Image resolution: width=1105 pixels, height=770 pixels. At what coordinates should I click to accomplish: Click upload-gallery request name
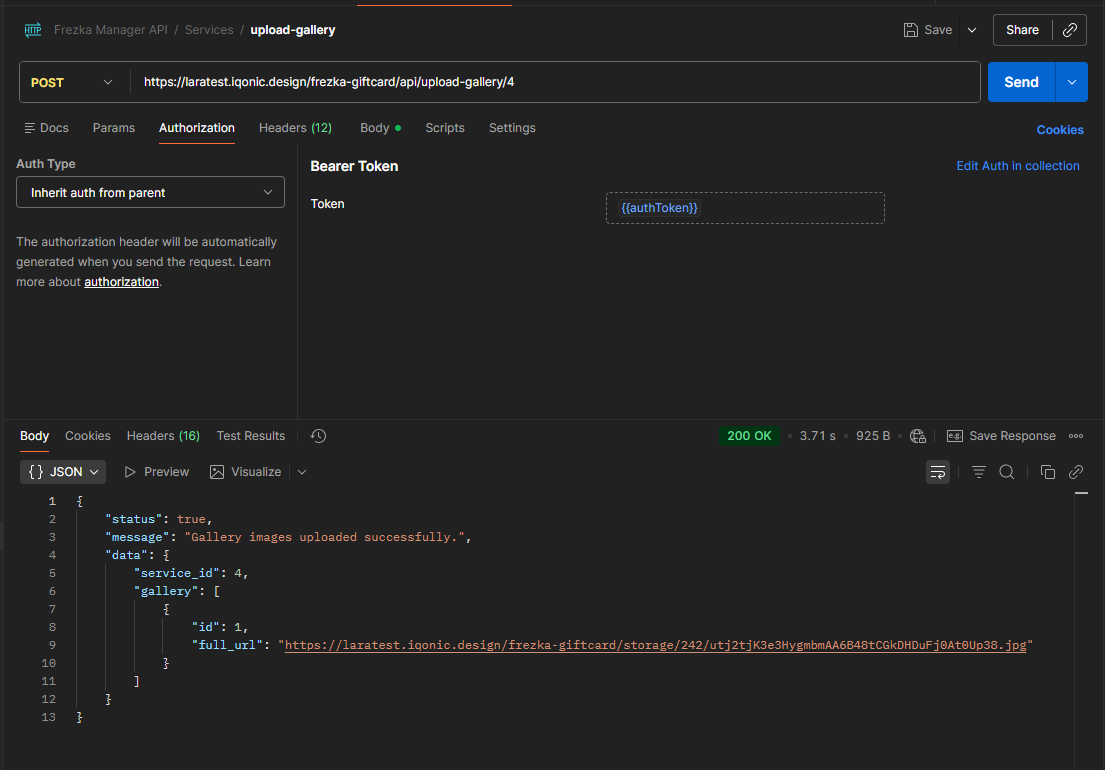(292, 30)
